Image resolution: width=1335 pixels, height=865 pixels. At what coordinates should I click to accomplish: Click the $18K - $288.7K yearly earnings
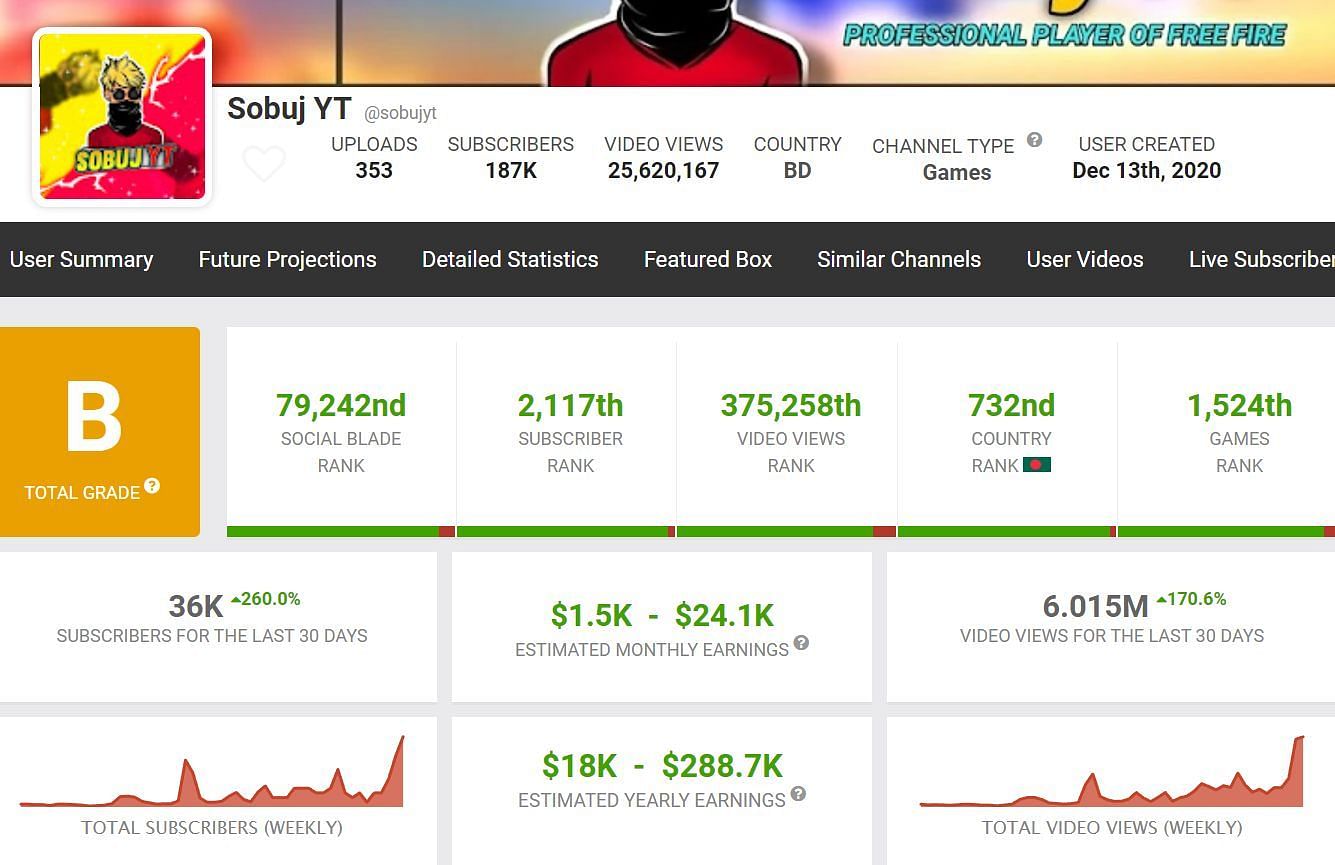click(662, 766)
